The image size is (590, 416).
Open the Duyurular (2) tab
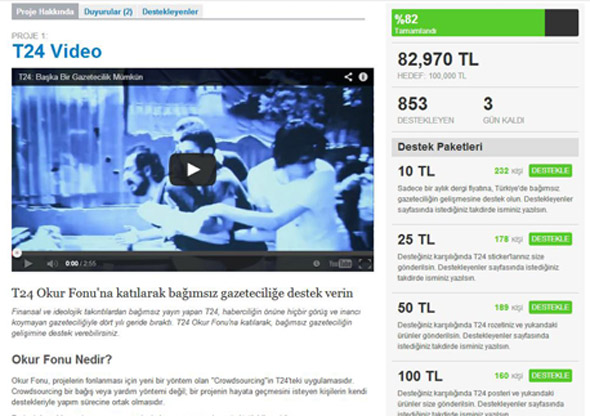coord(108,11)
